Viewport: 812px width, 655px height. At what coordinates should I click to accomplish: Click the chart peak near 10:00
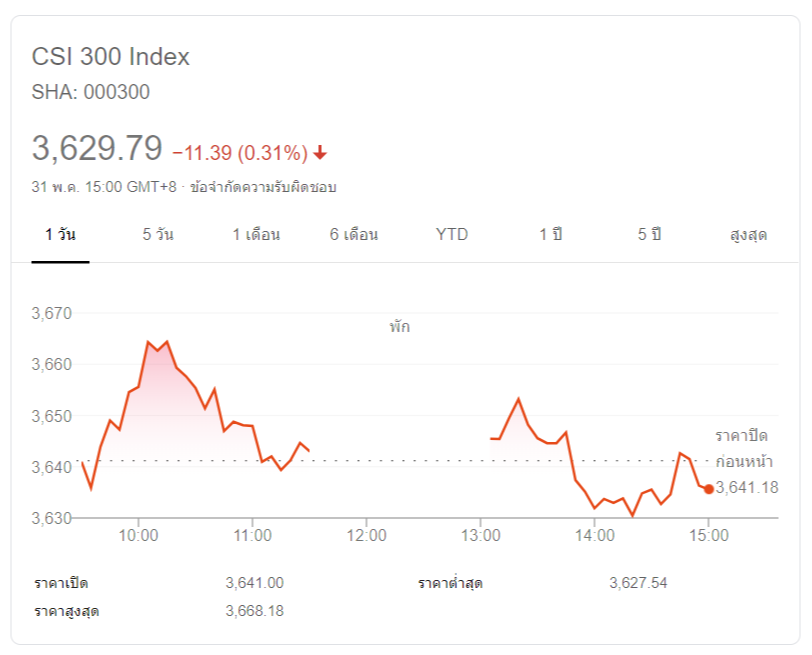point(148,343)
